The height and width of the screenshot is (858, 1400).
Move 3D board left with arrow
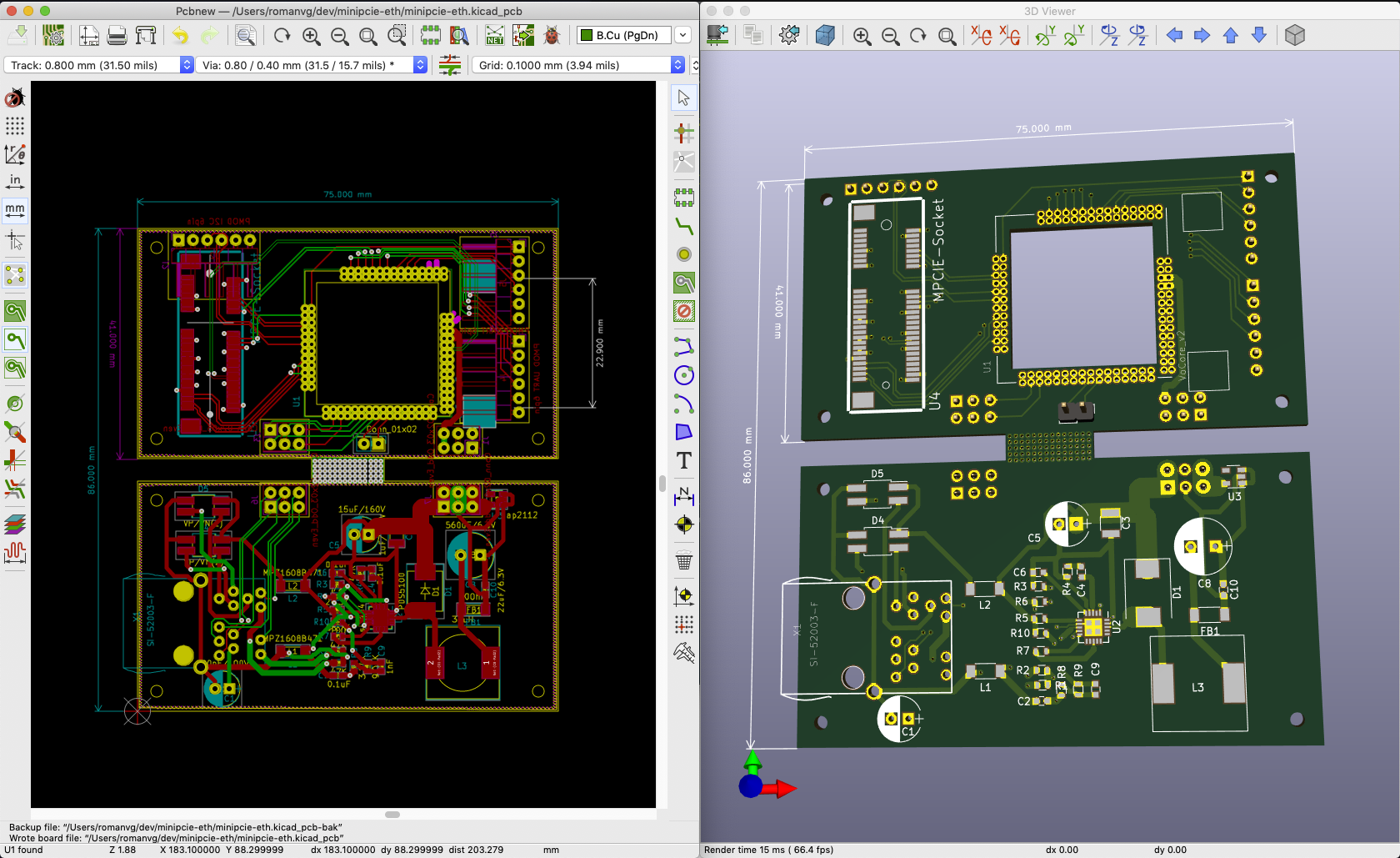(x=1174, y=35)
